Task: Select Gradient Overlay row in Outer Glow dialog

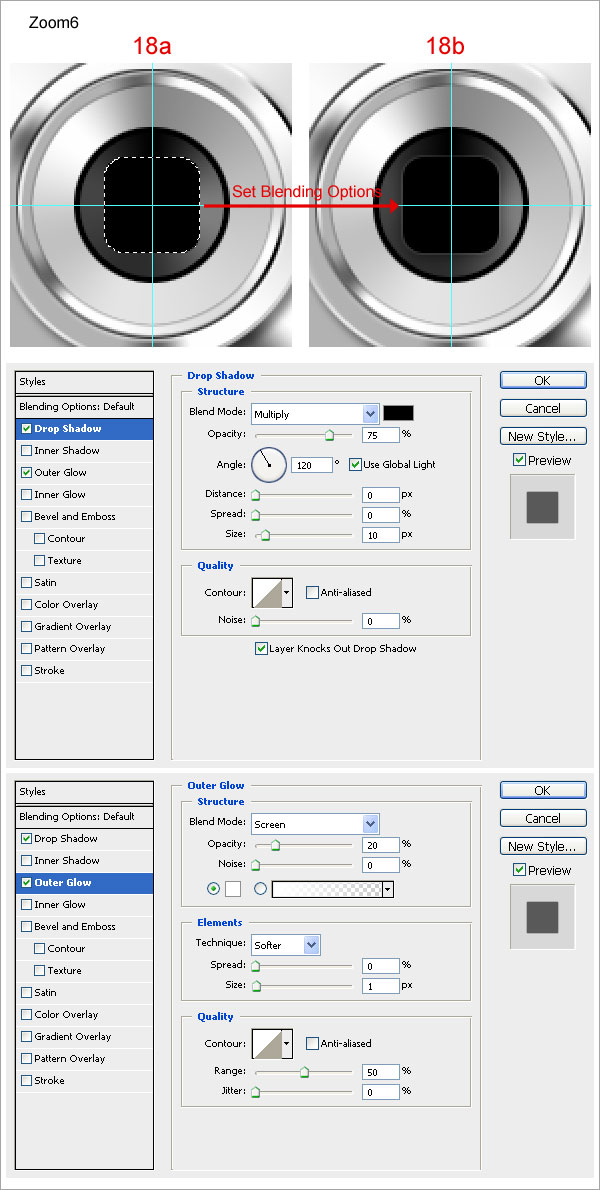Action: [84, 1037]
